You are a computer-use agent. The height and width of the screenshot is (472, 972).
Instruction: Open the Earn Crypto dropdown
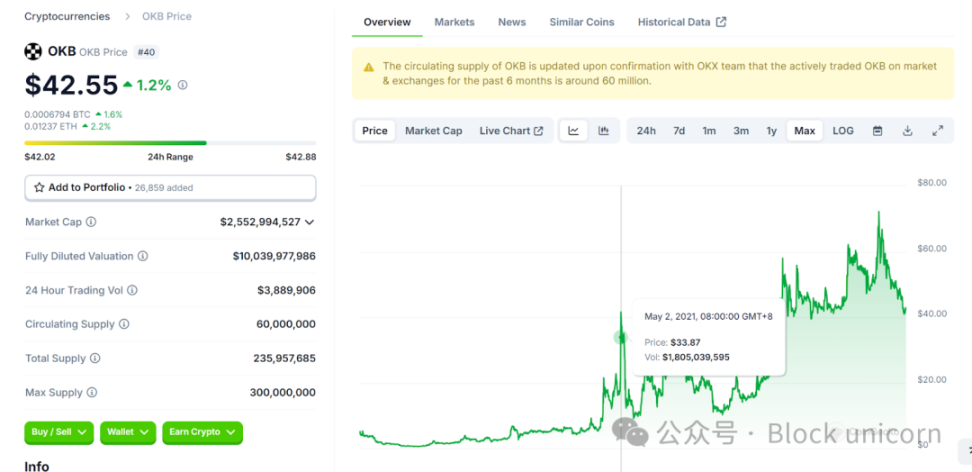[x=202, y=432]
